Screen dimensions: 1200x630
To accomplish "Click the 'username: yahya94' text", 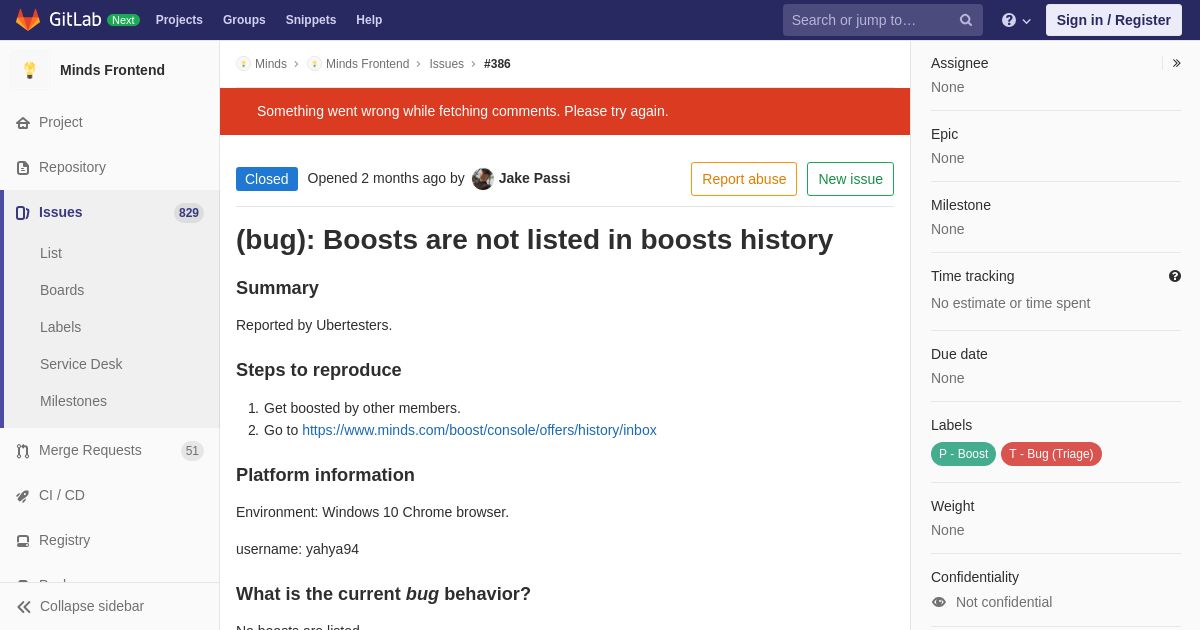I will 297,549.
